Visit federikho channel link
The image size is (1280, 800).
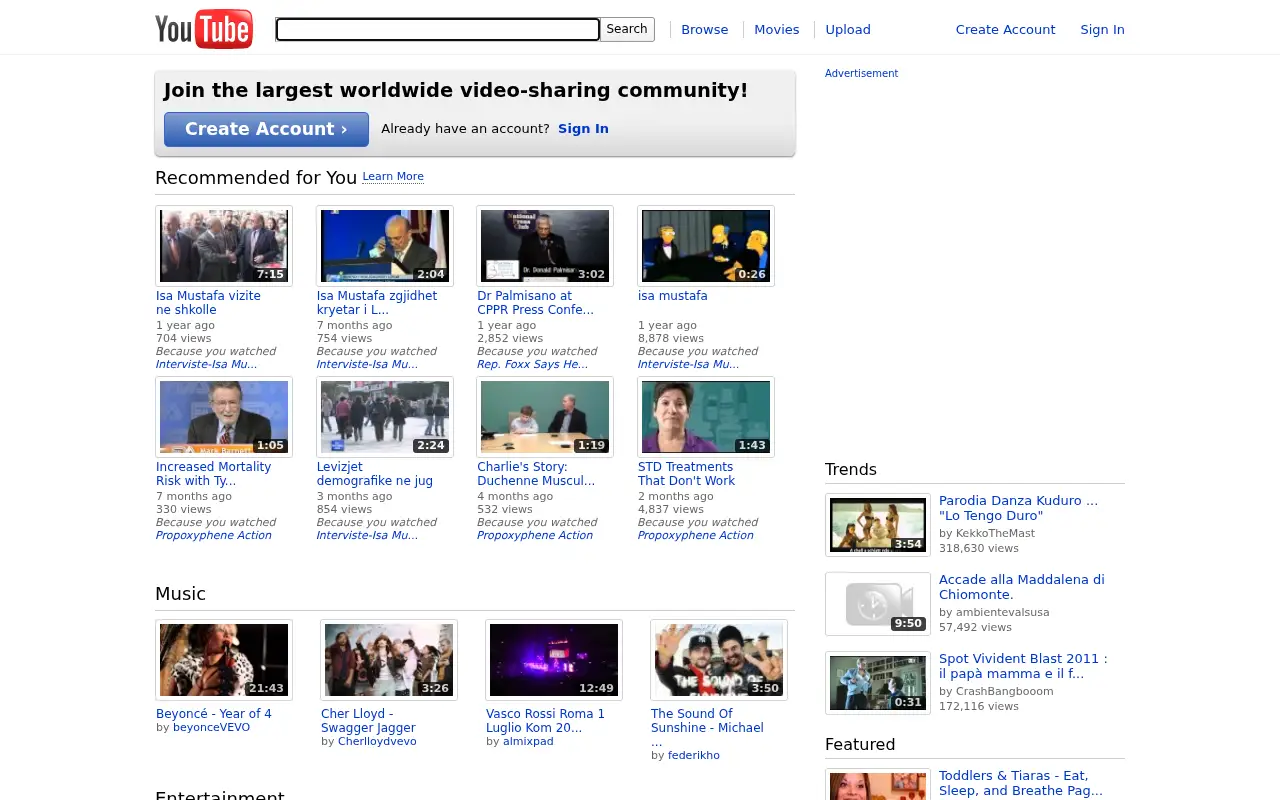(694, 756)
